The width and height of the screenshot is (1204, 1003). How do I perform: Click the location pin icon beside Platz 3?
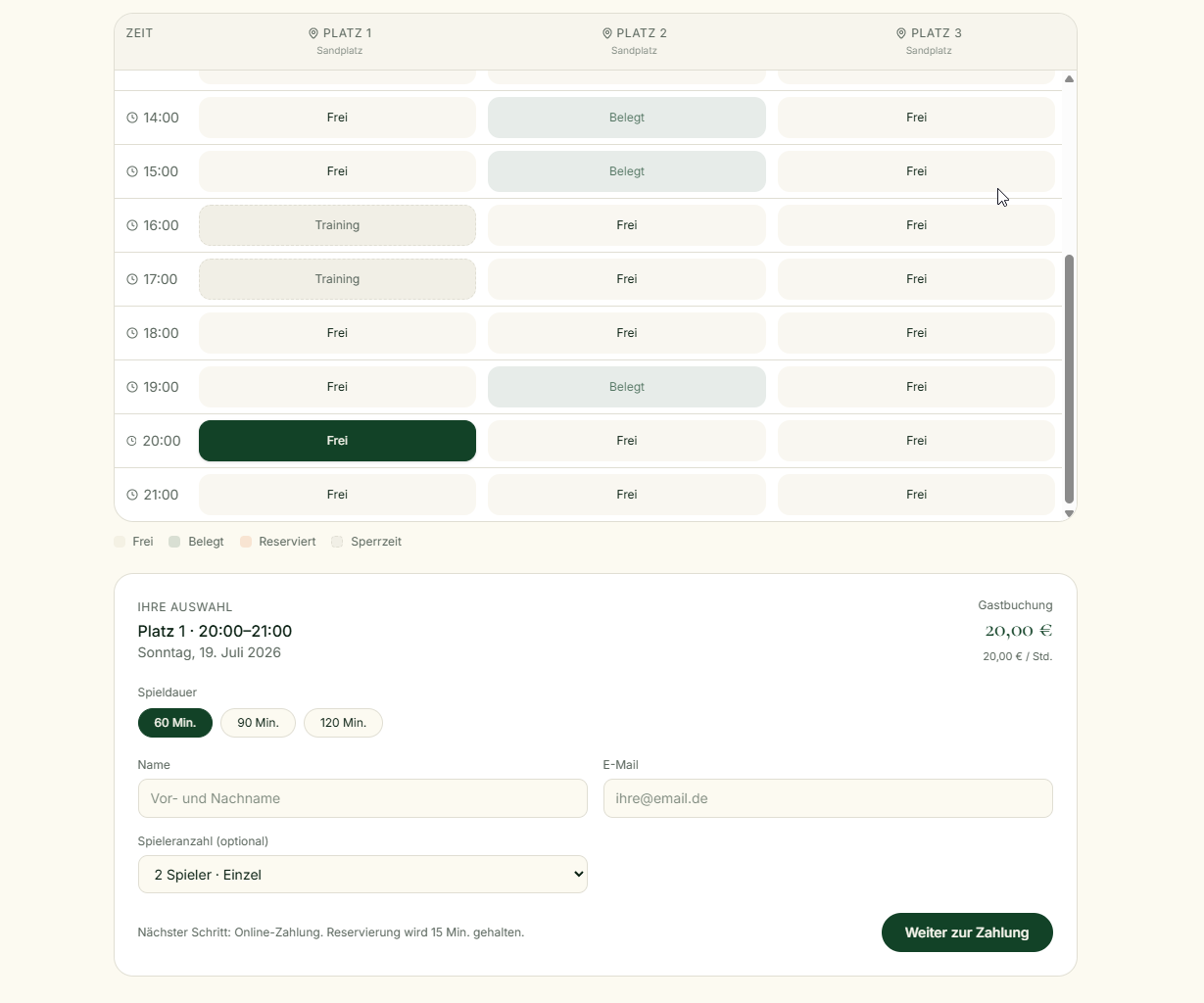point(901,33)
